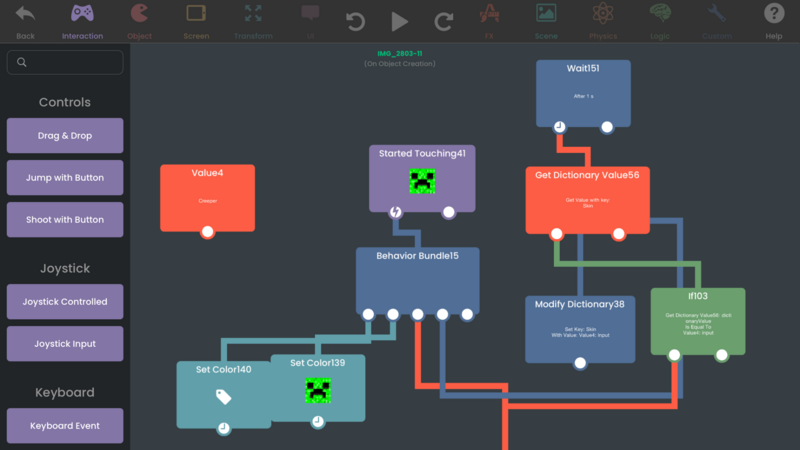Select the Drag & Drop behavior
Image resolution: width=800 pixels, height=450 pixels.
pyautogui.click(x=65, y=136)
